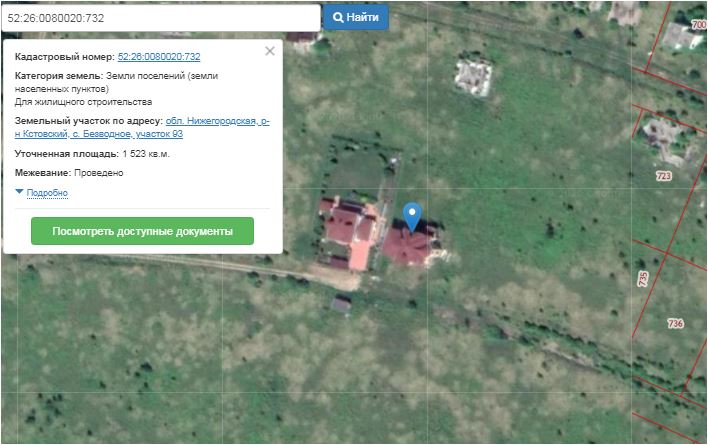Select parcel label 735 on map
Viewport: 708px width, 445px height.
[x=643, y=278]
